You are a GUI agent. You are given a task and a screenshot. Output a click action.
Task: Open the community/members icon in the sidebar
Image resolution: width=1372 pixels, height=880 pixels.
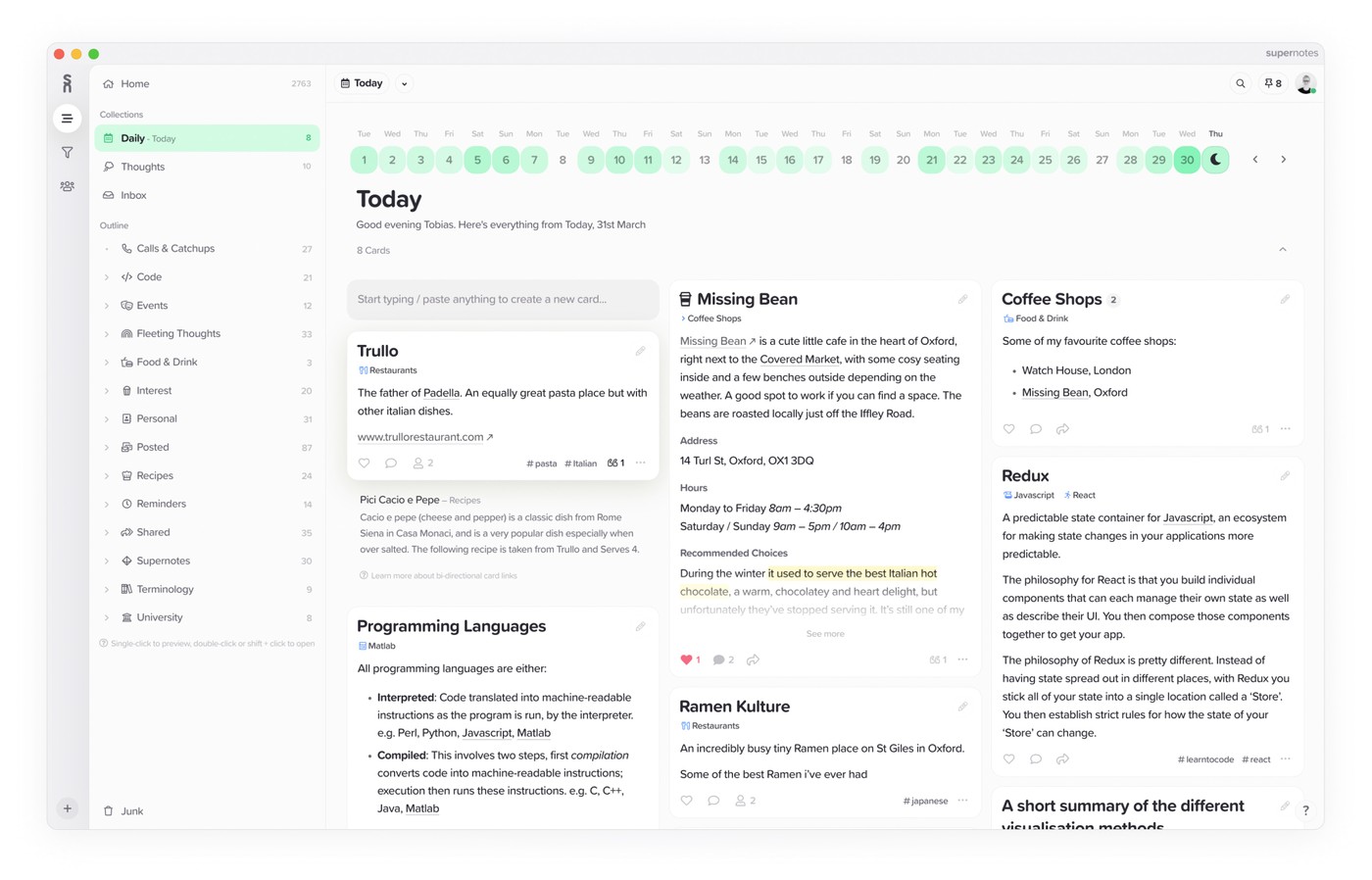pyautogui.click(x=67, y=186)
